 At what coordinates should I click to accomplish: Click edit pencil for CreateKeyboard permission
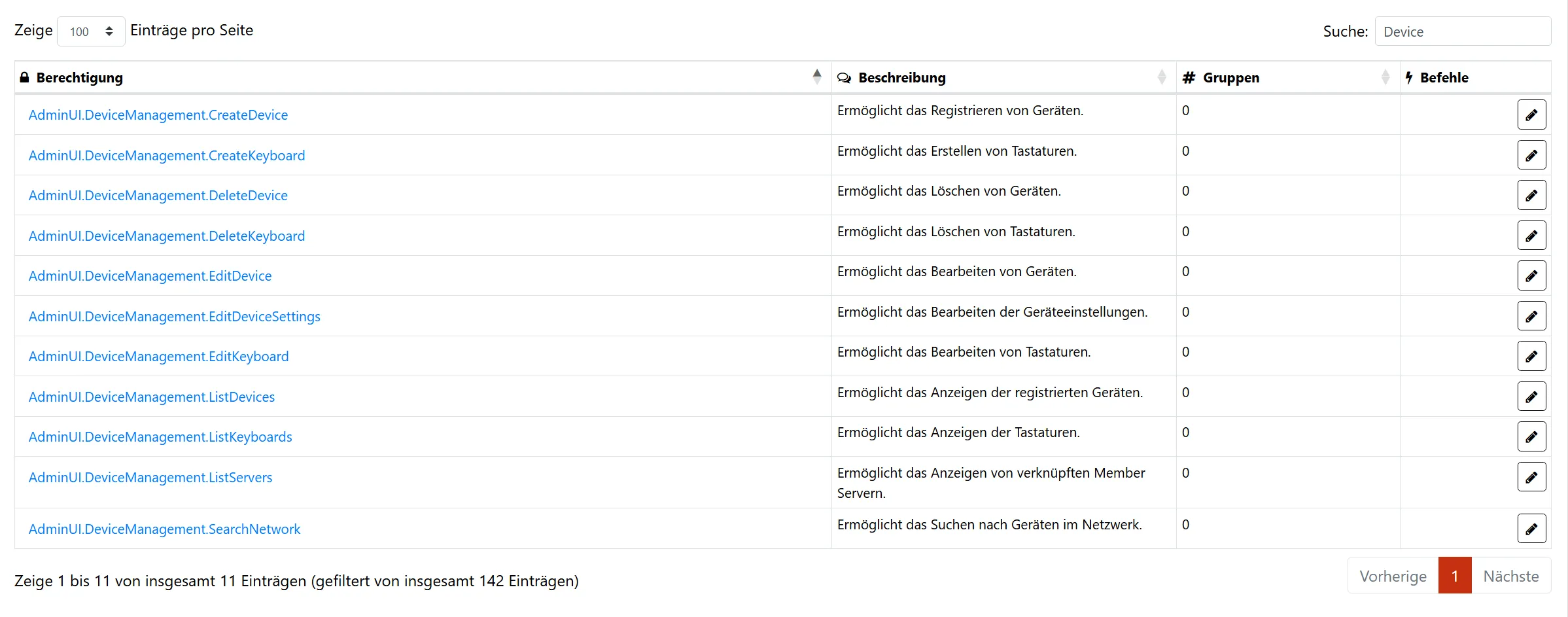coord(1531,155)
